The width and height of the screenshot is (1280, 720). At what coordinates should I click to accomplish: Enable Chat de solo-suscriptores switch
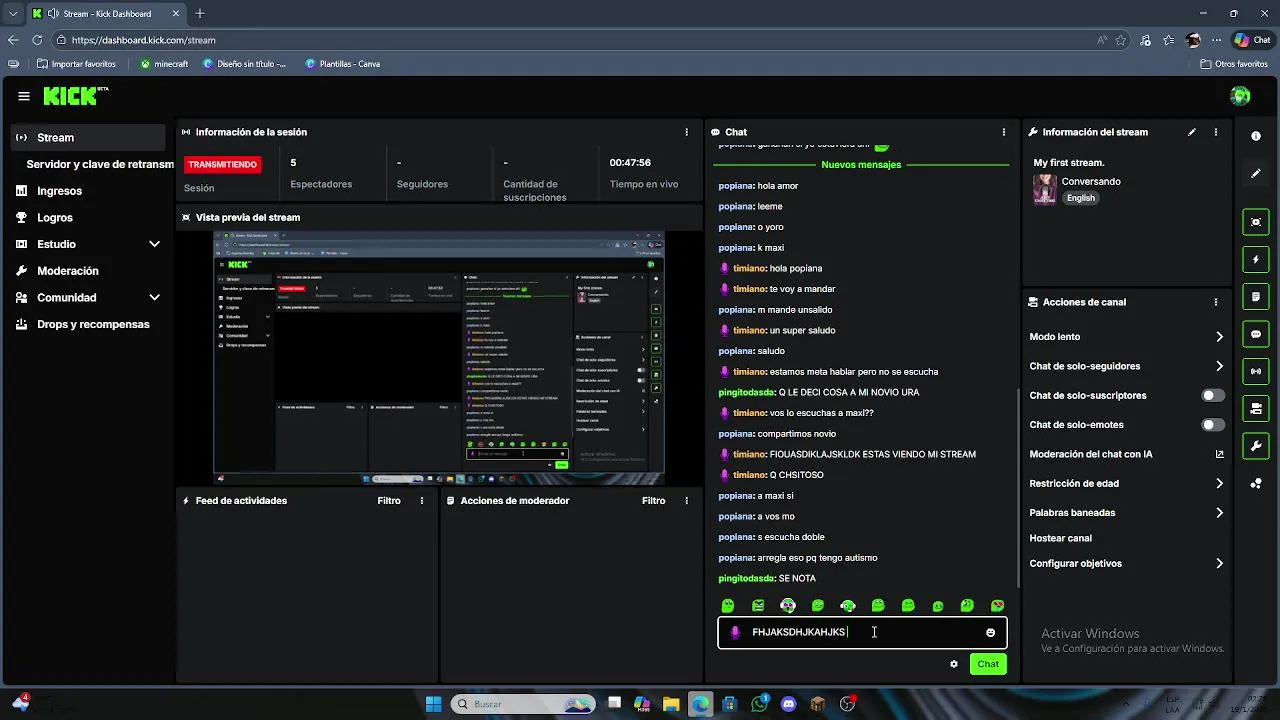[1212, 395]
